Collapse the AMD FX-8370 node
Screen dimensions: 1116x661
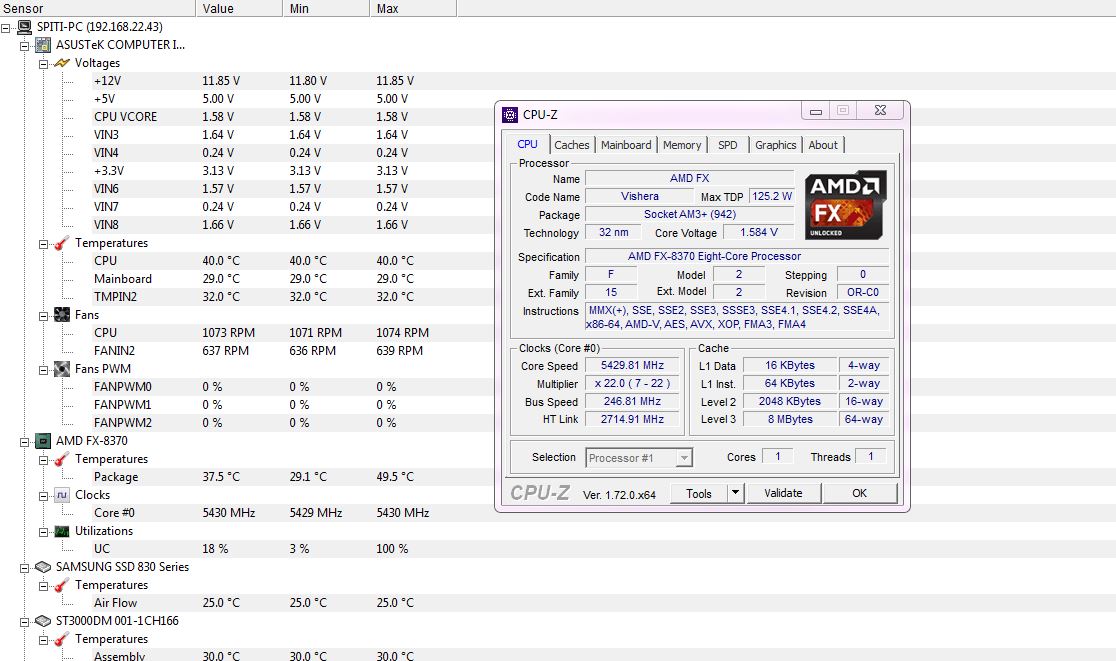click(x=24, y=441)
